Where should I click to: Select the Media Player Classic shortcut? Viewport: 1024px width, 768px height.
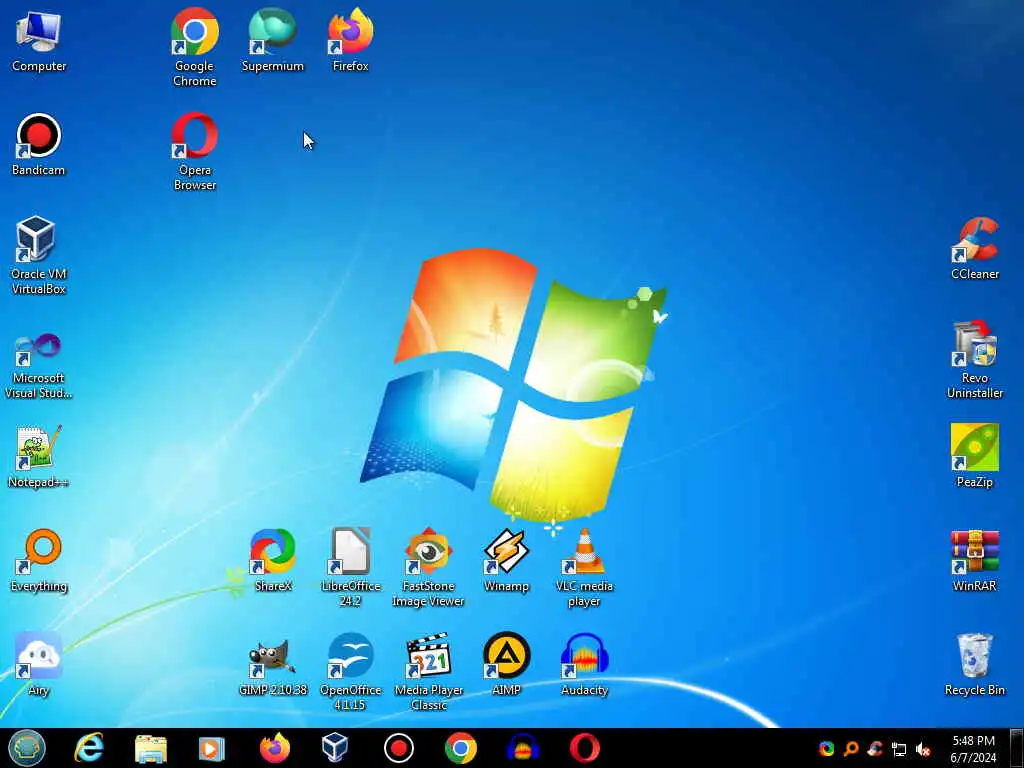coord(428,671)
